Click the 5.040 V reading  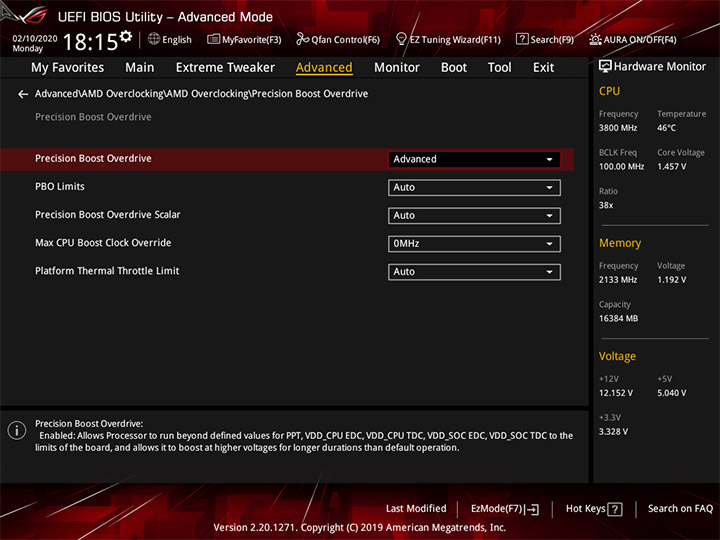point(671,393)
